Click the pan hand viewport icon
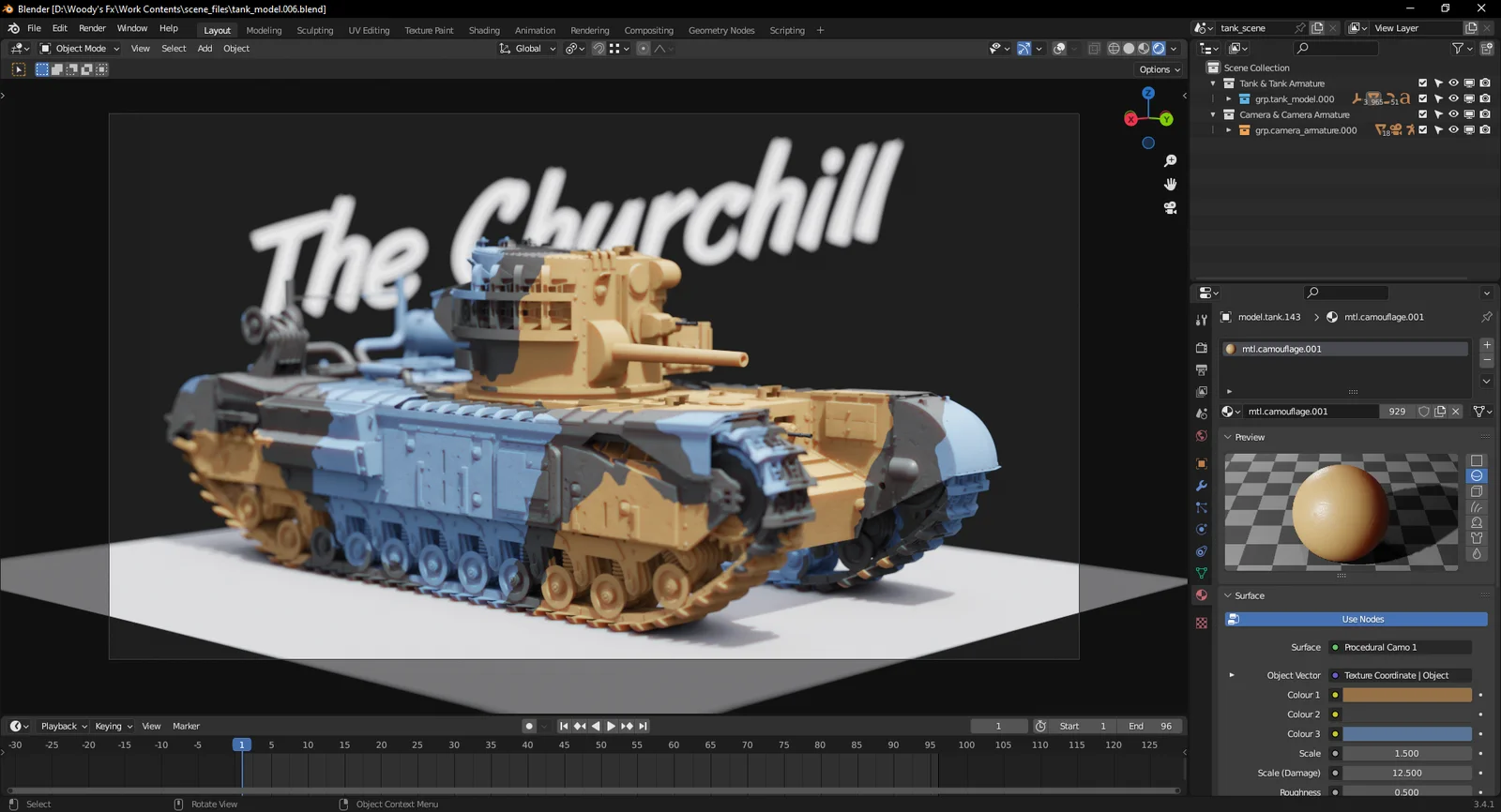The image size is (1501, 812). coord(1170,185)
